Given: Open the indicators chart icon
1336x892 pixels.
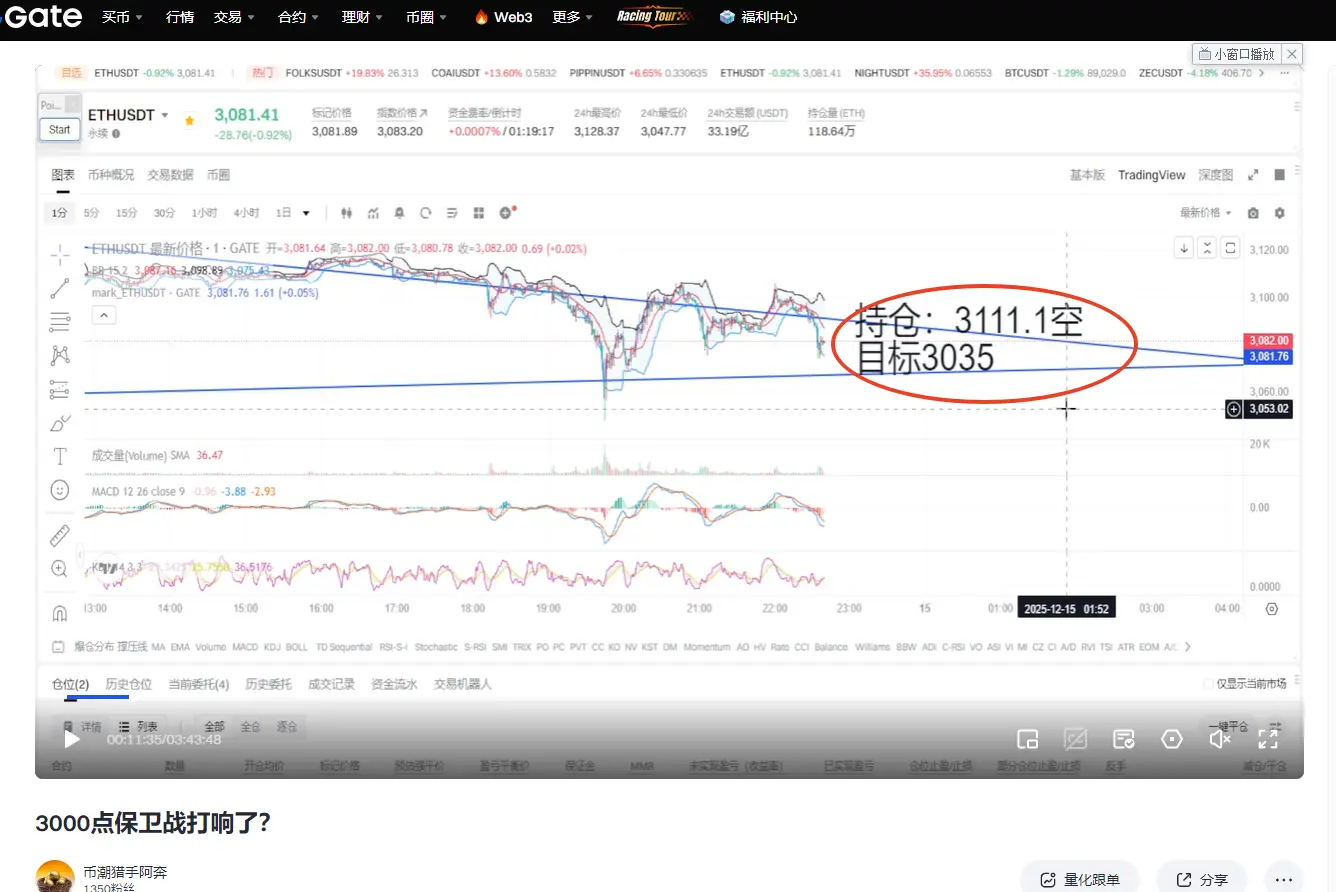Looking at the screenshot, I should (x=373, y=213).
